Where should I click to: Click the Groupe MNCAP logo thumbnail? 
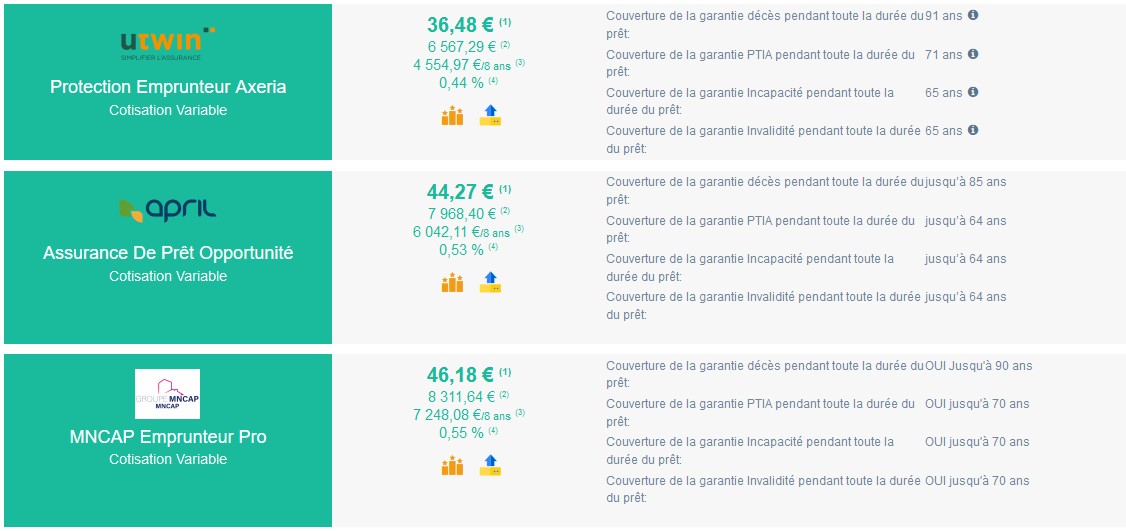[x=167, y=394]
